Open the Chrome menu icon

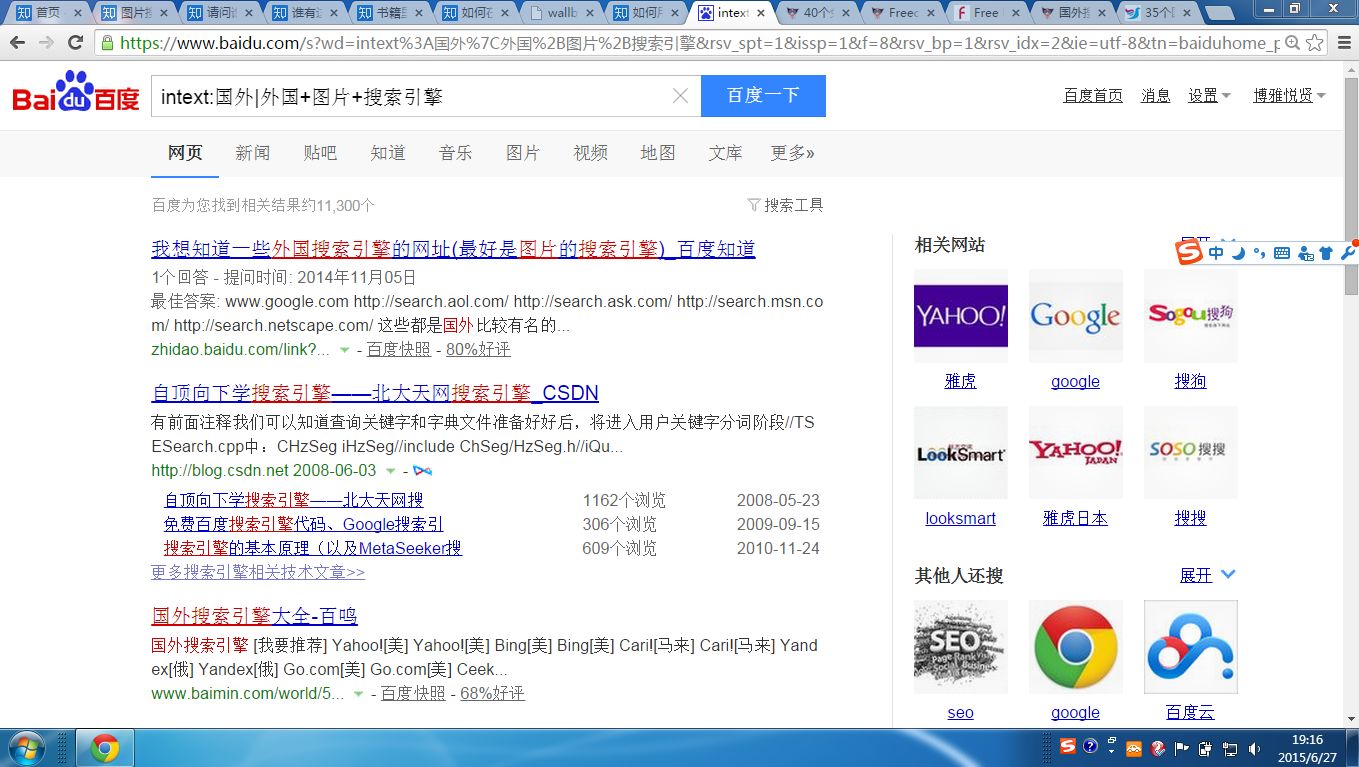[1343, 43]
